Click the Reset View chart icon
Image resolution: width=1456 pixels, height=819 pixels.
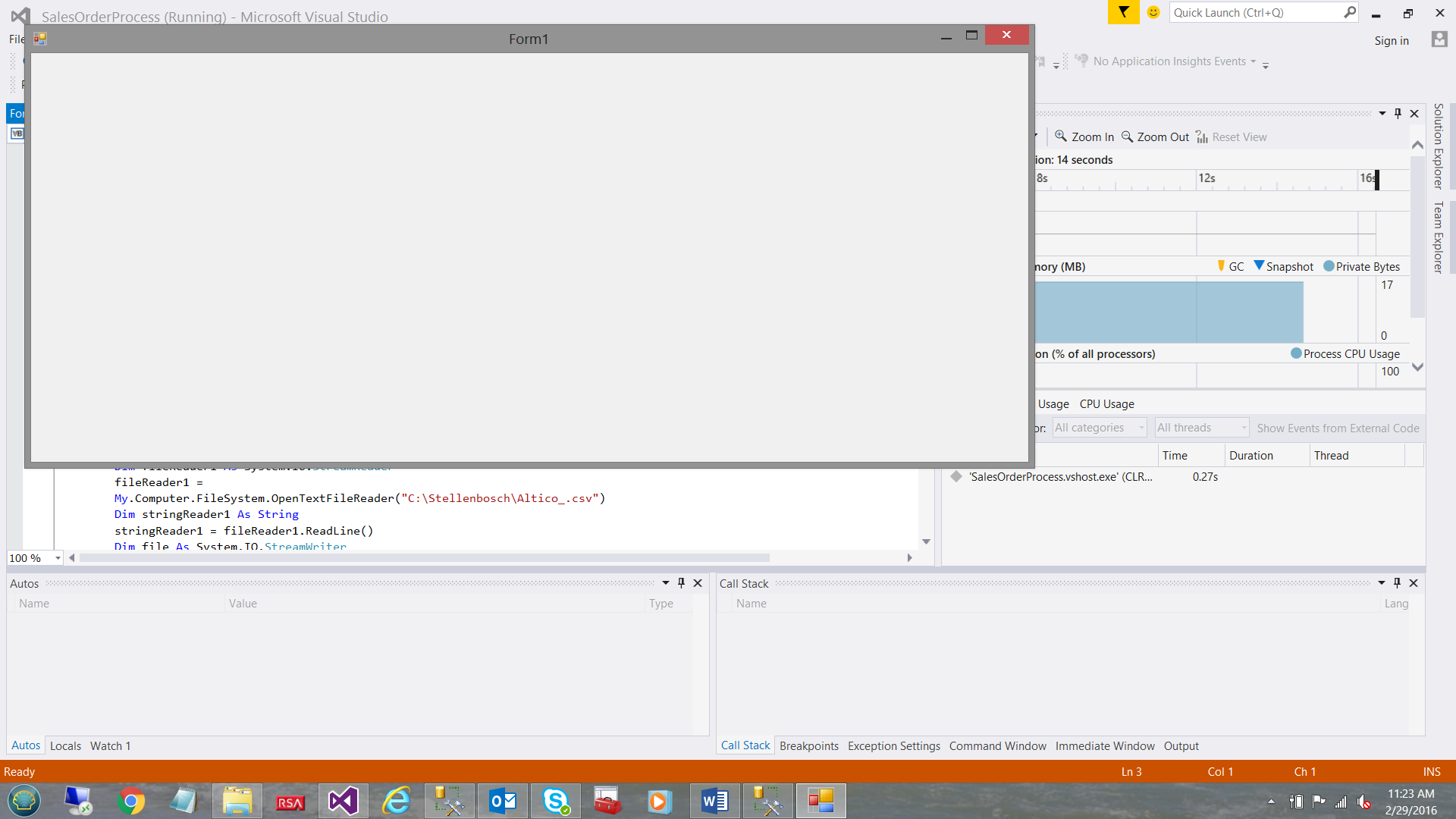(x=1202, y=136)
